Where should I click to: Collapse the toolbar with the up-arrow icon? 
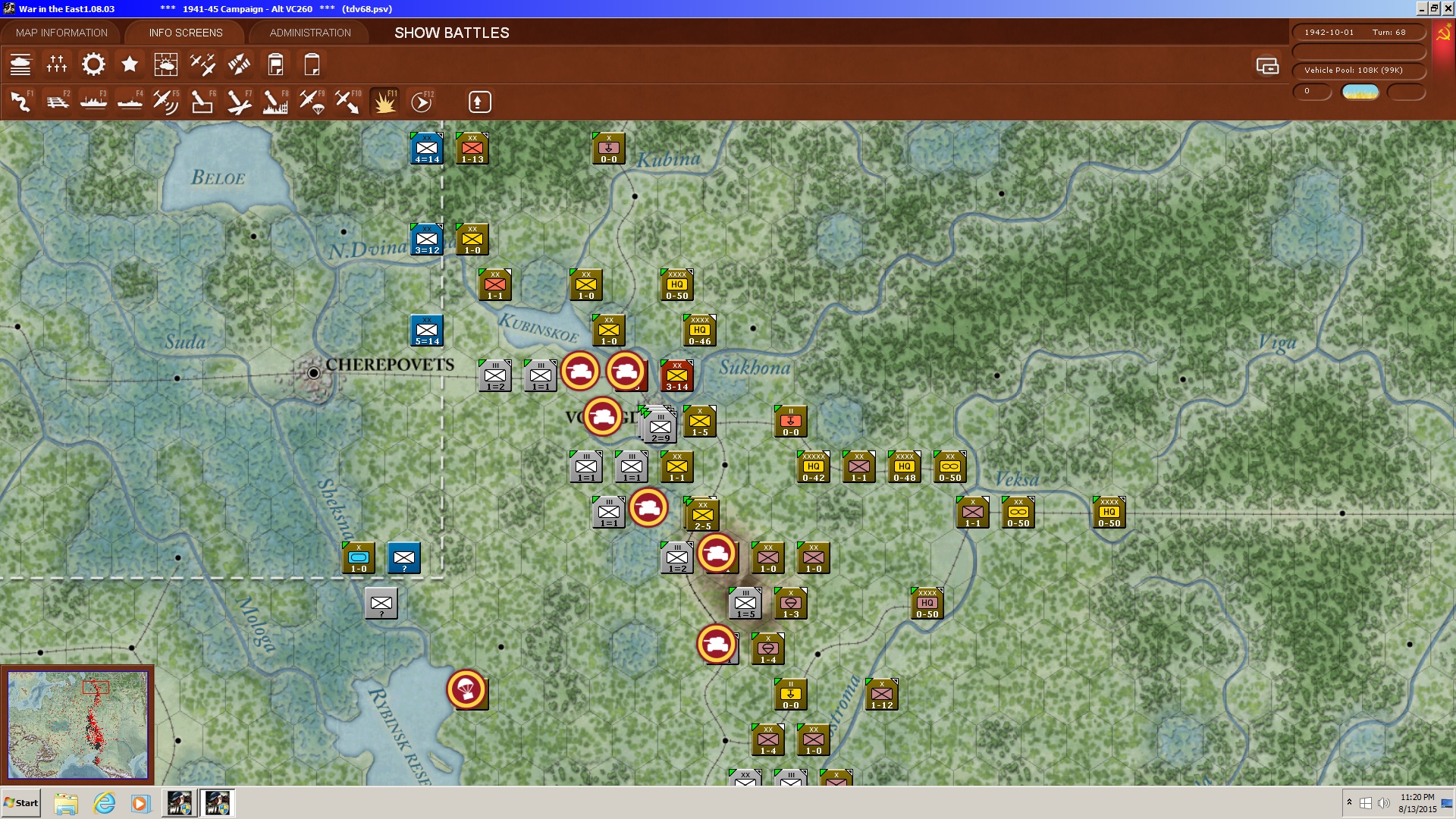coord(479,102)
